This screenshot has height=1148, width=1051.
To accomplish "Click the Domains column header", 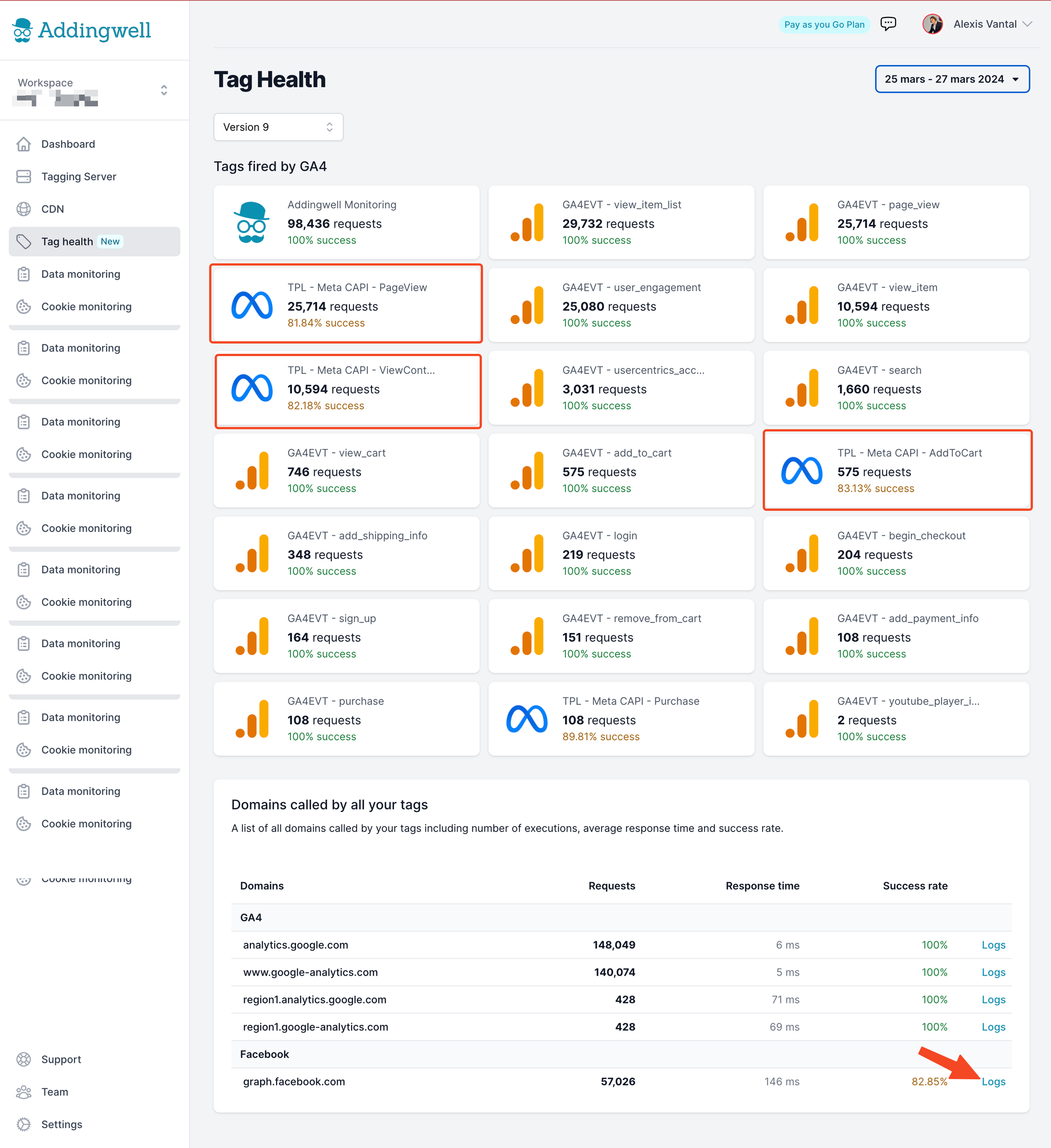I will pyautogui.click(x=262, y=885).
